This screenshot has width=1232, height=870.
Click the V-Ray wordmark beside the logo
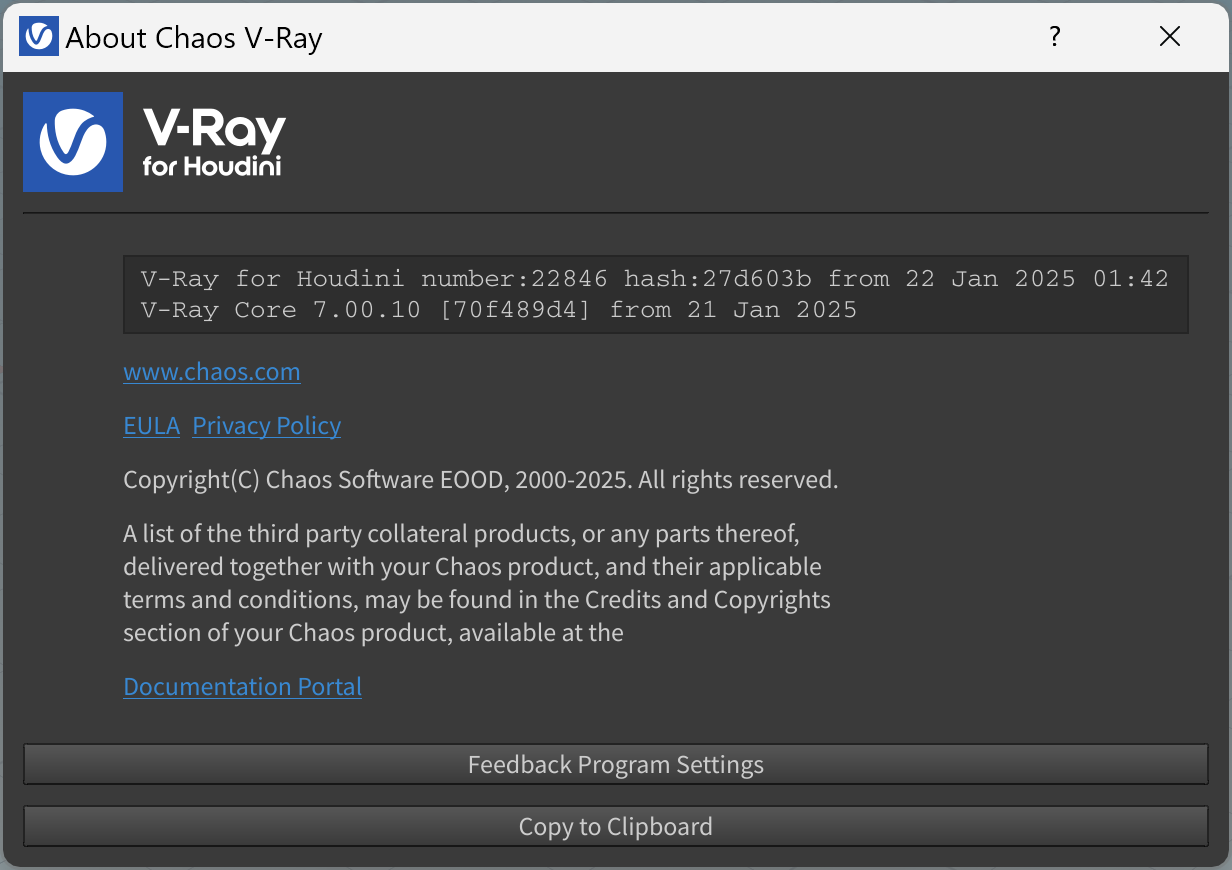pos(215,129)
